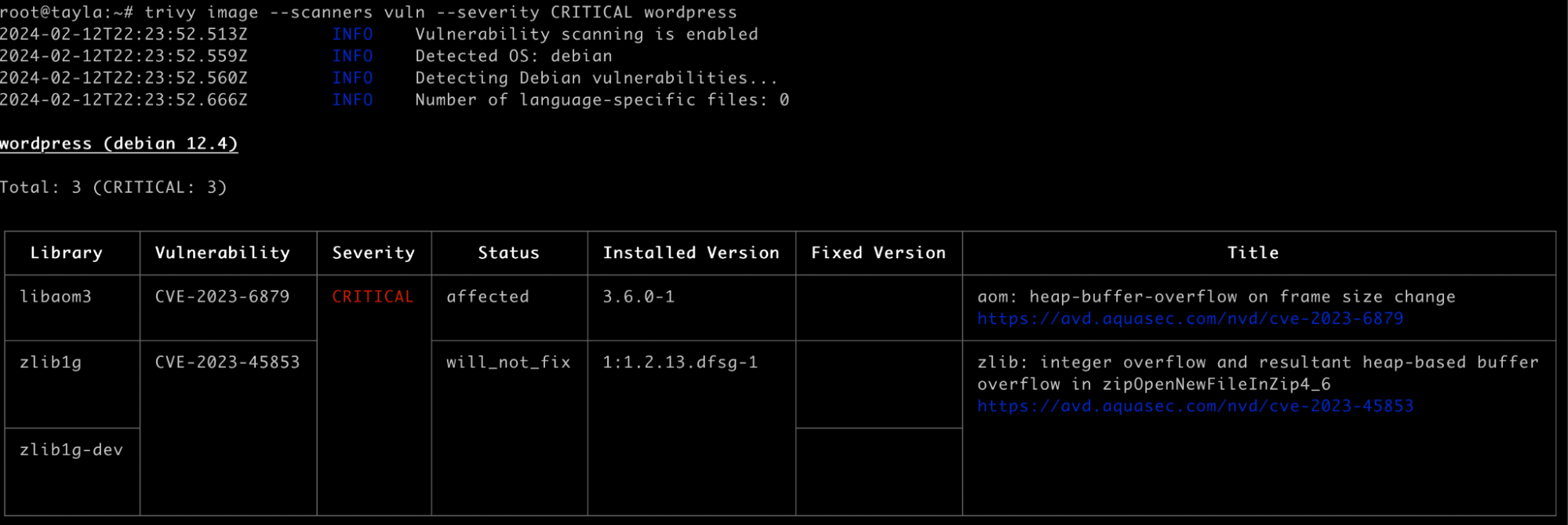Click the red CRITICAL severity label
Viewport: 1568px width, 525px height.
point(373,297)
